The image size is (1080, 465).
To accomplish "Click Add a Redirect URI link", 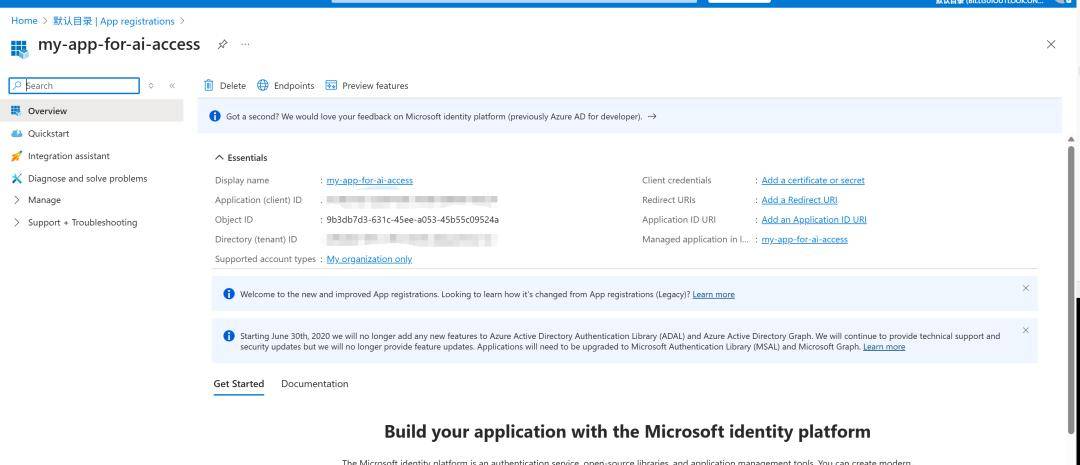I will click(800, 200).
